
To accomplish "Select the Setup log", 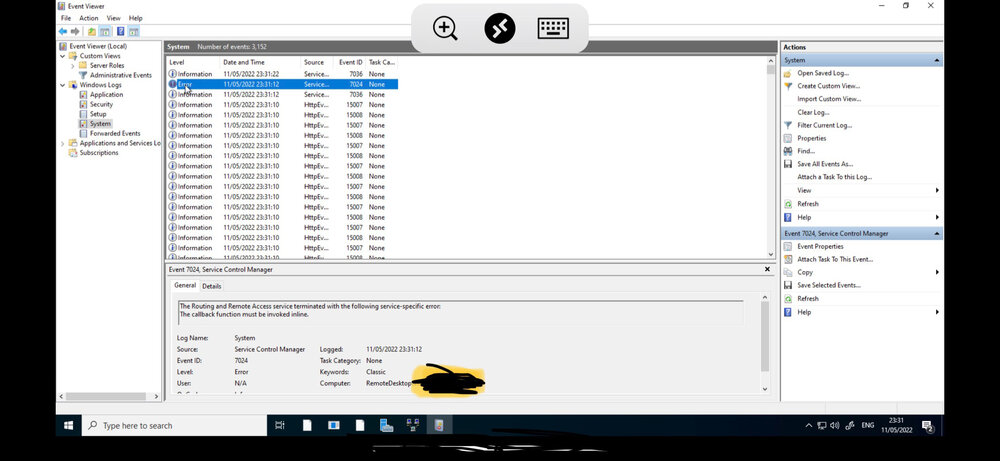I will [98, 114].
